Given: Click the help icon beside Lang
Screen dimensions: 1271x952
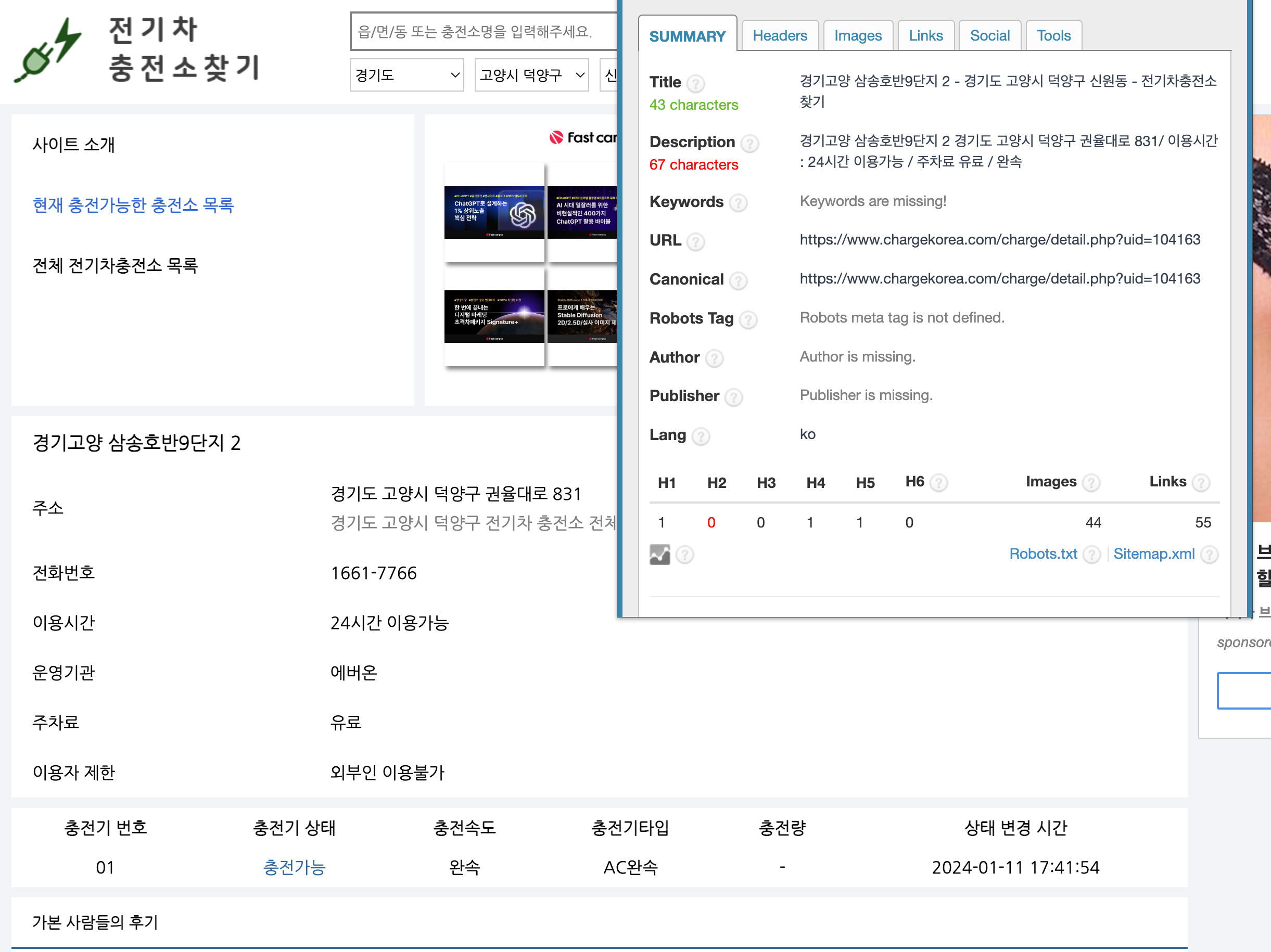Looking at the screenshot, I should [x=701, y=436].
